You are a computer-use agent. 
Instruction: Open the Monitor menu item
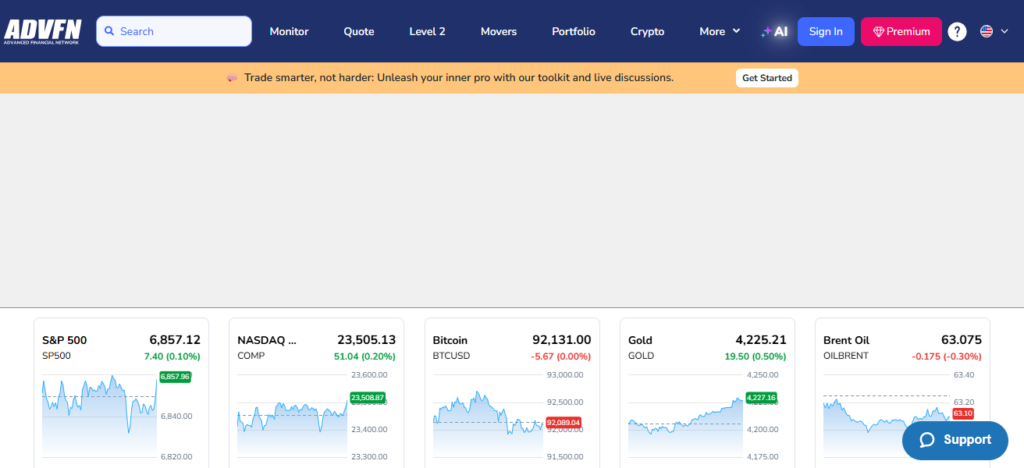289,31
